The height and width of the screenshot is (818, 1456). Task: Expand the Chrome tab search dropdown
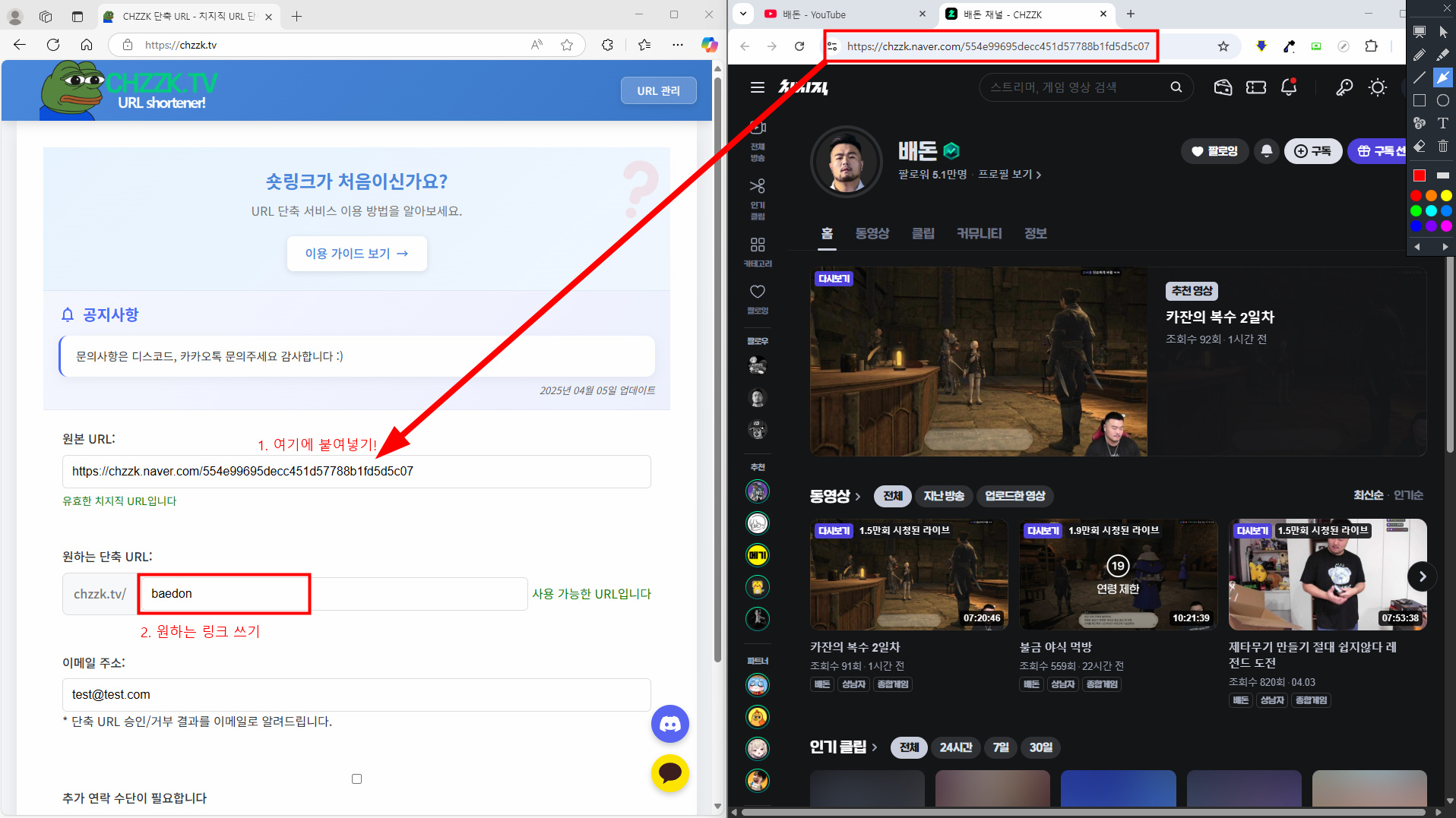(743, 14)
